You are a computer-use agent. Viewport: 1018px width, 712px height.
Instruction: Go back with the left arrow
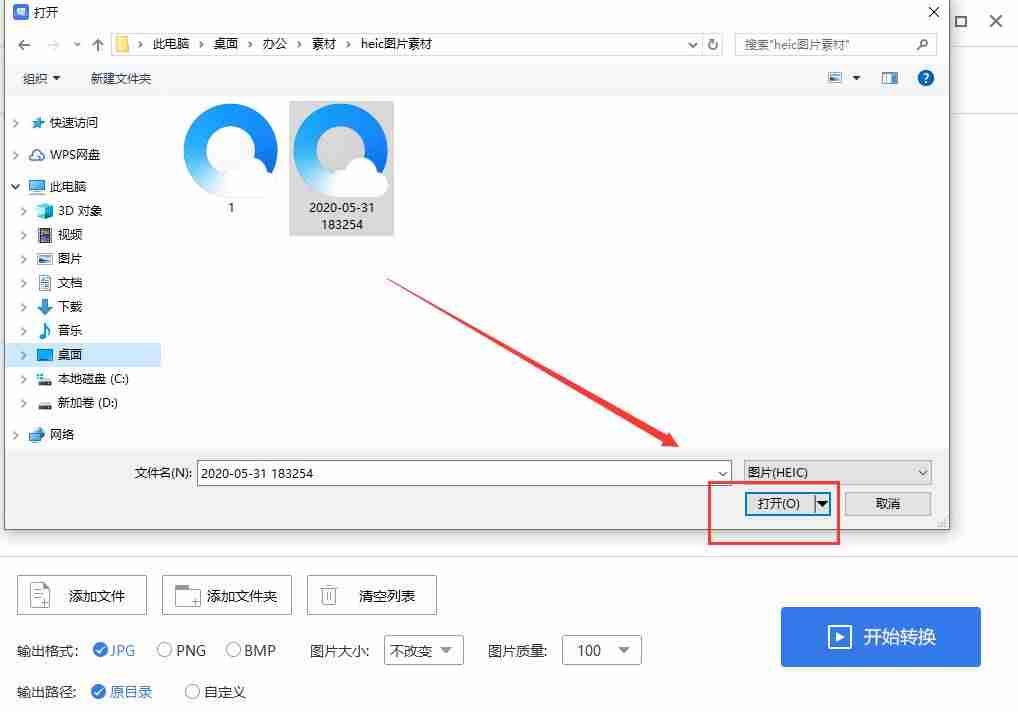click(x=25, y=45)
